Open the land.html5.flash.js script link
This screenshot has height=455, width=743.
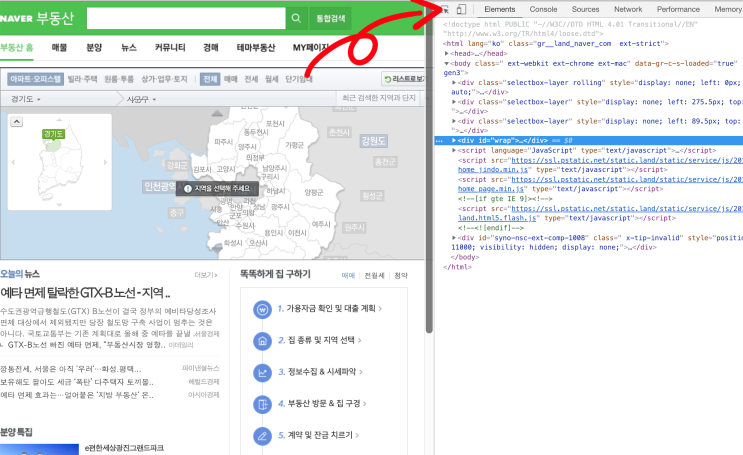click(x=497, y=218)
